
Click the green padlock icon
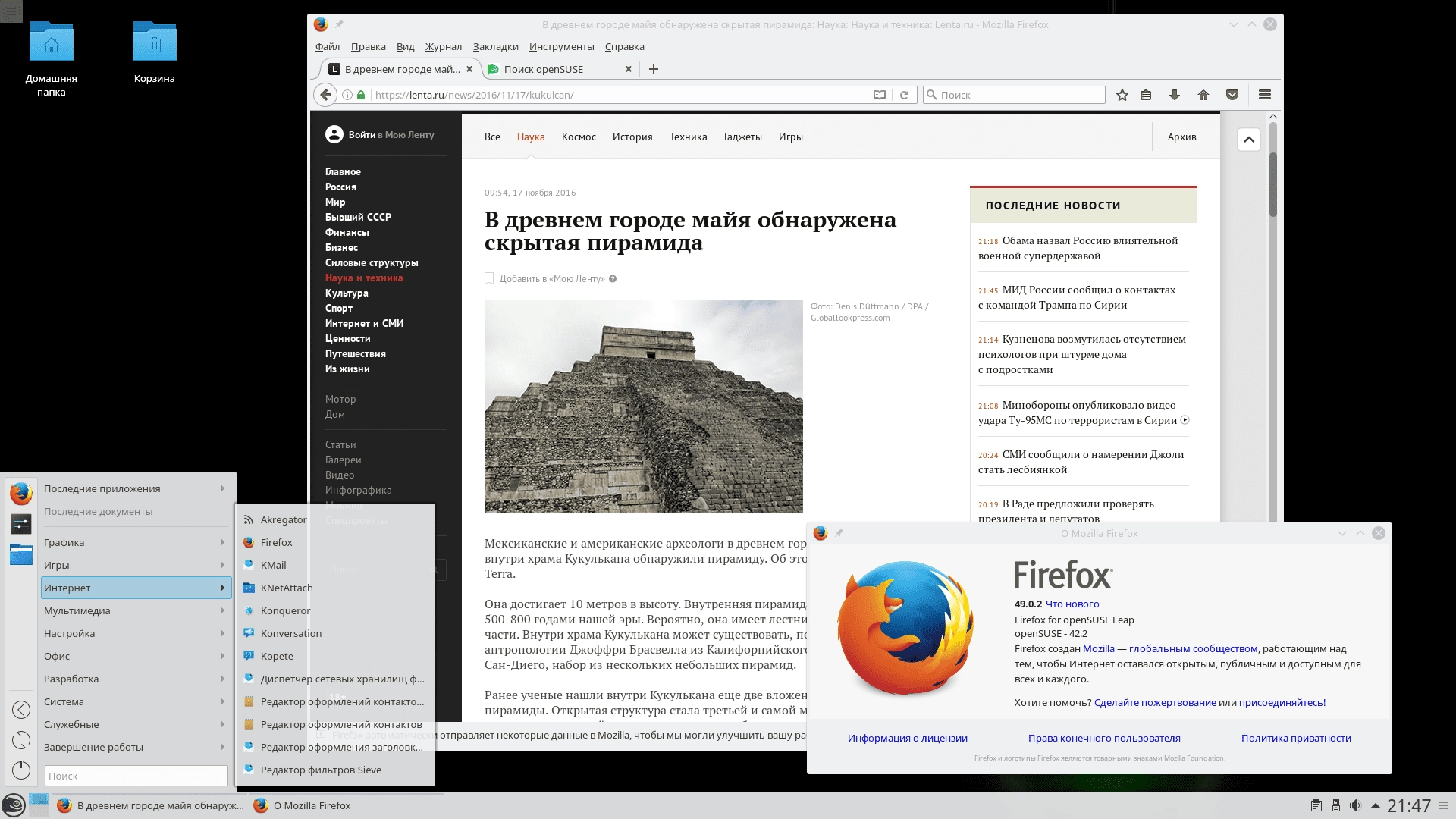point(361,95)
